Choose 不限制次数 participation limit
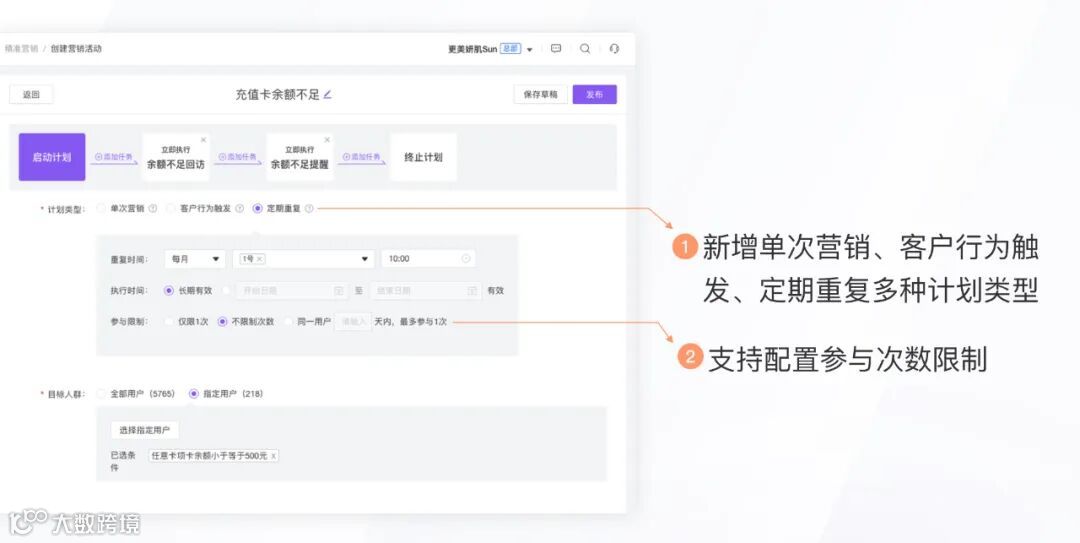This screenshot has height=543, width=1080. pos(222,322)
